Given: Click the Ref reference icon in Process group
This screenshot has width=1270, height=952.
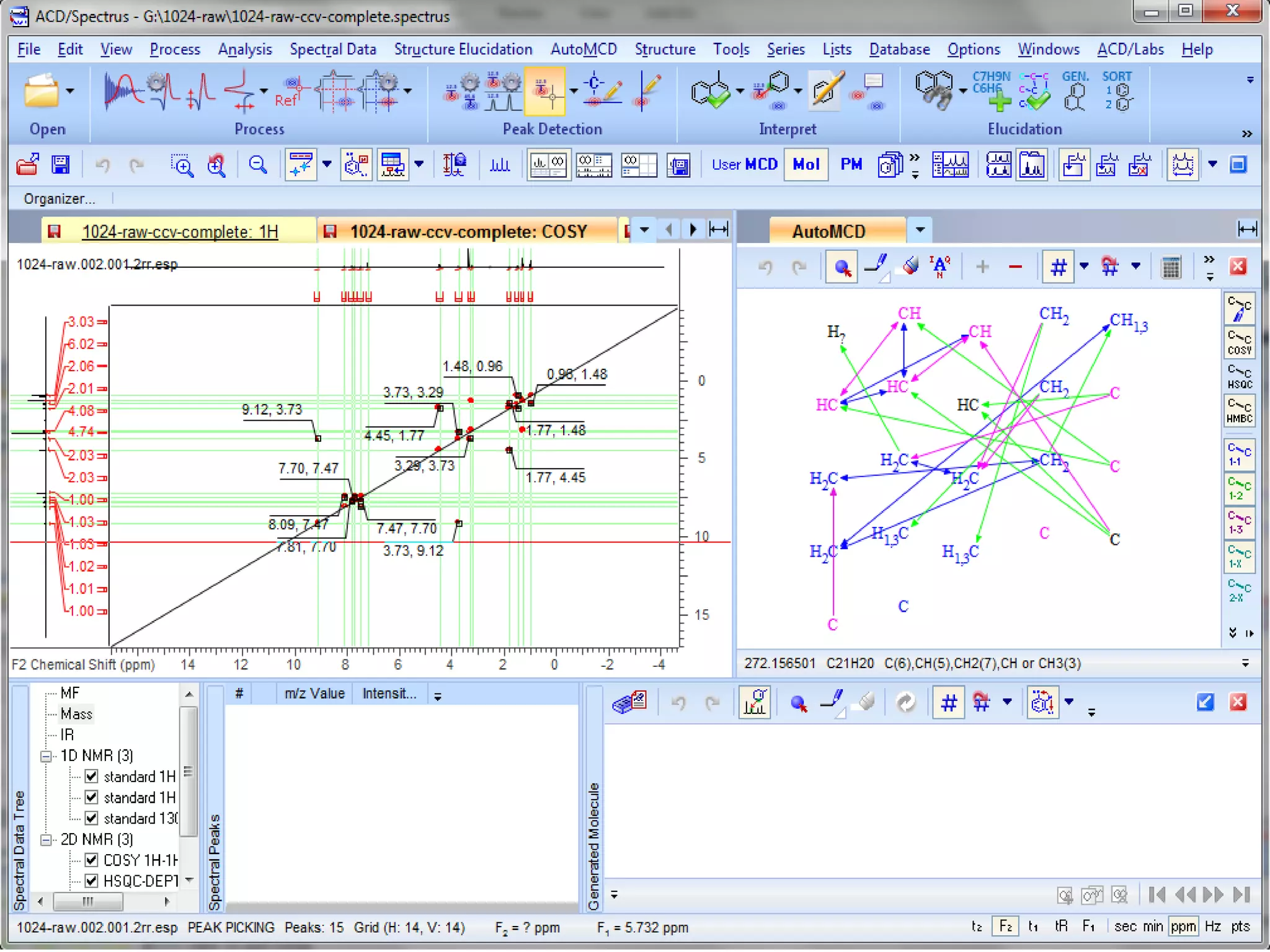Looking at the screenshot, I should 291,92.
